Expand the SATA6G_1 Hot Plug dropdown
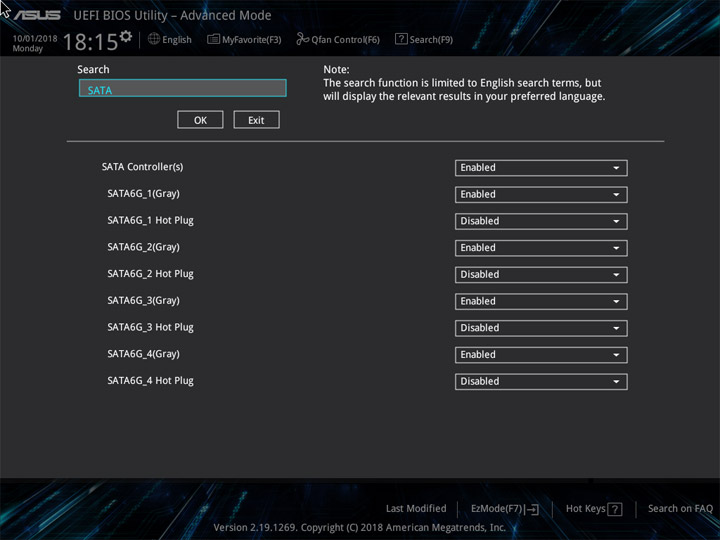 click(541, 221)
